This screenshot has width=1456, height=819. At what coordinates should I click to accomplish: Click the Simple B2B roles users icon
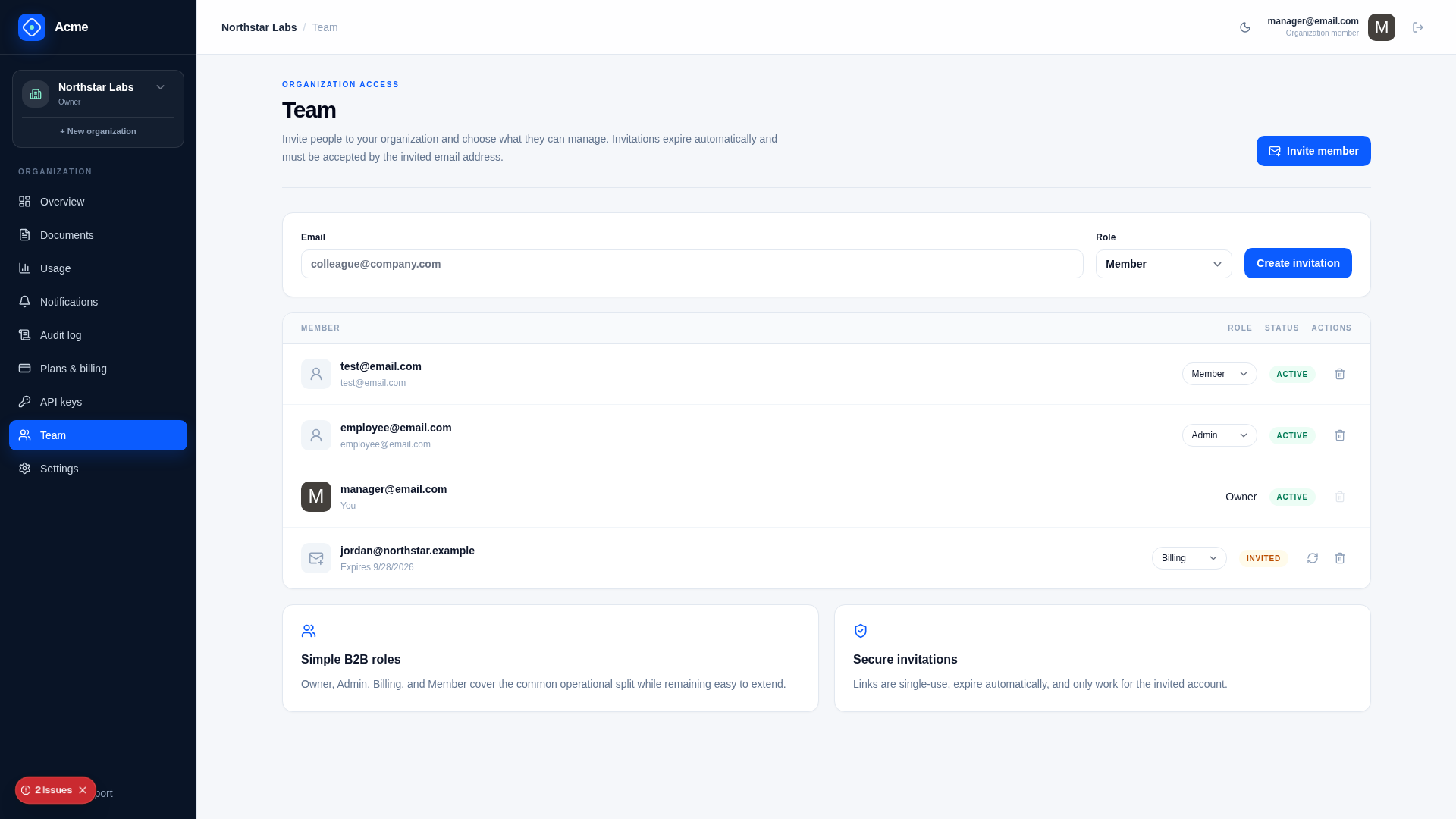(x=309, y=631)
